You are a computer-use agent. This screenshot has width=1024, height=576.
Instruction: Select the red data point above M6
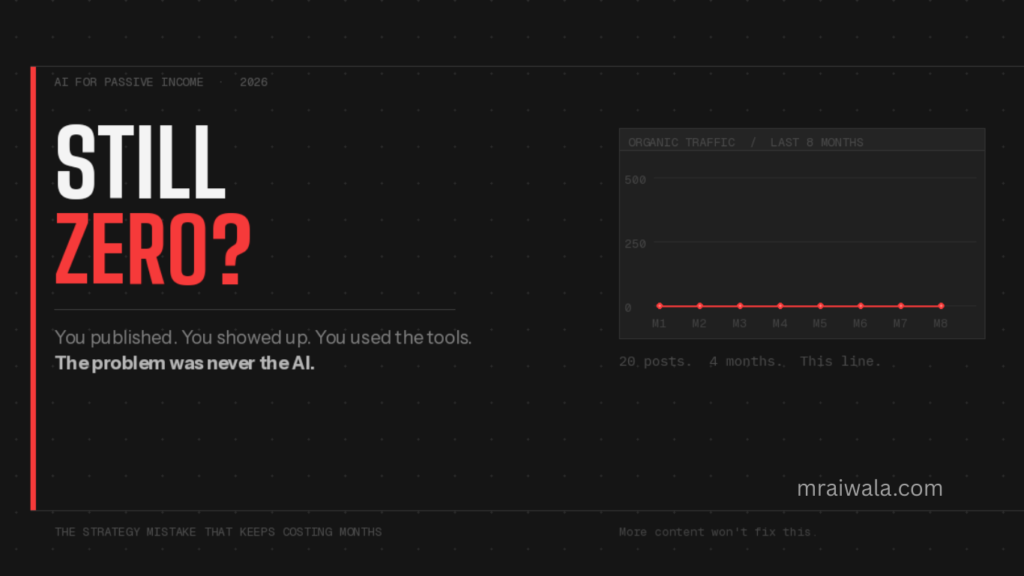[x=860, y=306]
